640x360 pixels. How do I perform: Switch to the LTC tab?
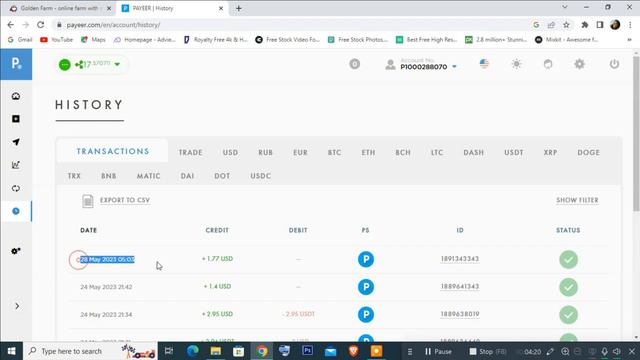pyautogui.click(x=437, y=152)
